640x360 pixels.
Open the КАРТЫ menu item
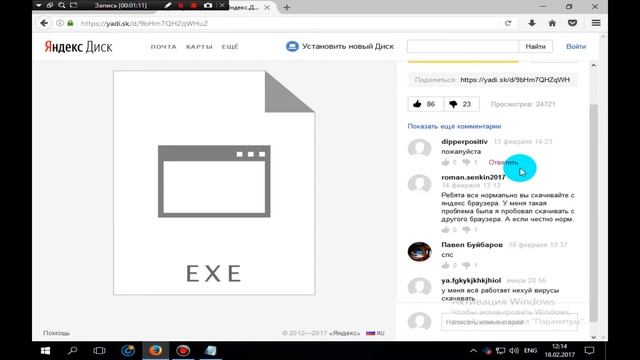click(x=199, y=47)
